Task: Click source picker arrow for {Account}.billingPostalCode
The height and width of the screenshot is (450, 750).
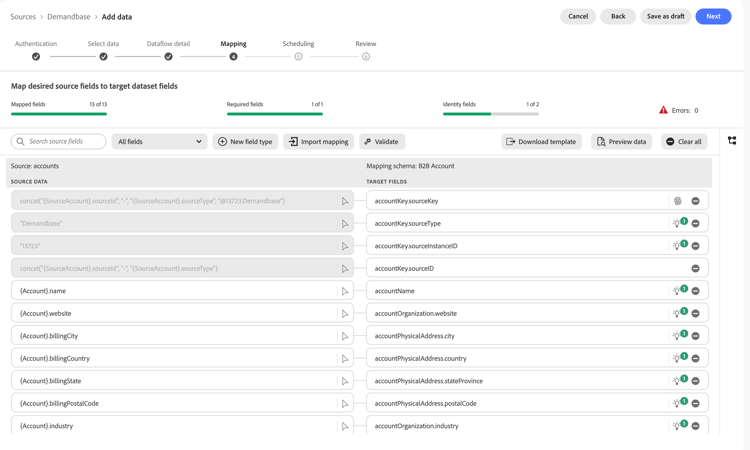Action: pos(345,403)
